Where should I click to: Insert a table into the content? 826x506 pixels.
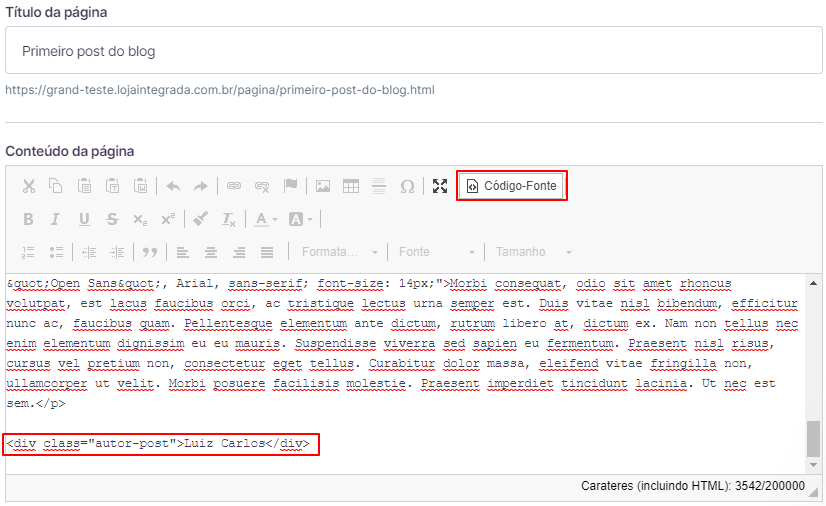pos(351,186)
